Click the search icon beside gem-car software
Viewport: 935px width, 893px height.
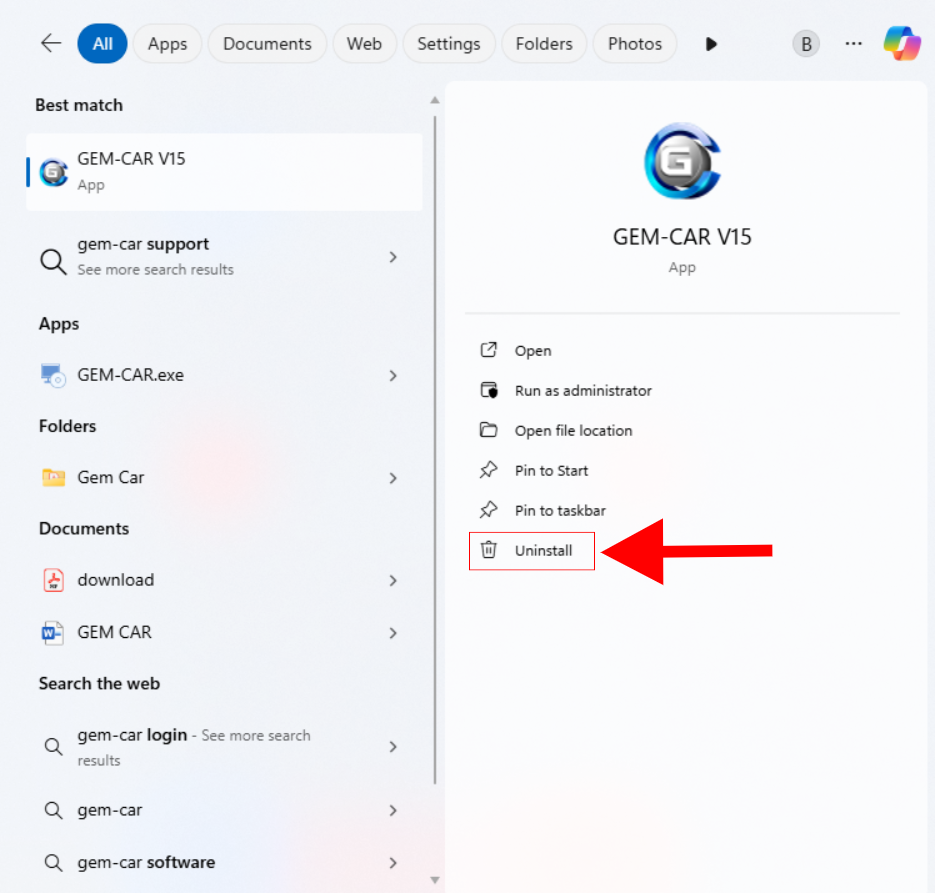53,863
